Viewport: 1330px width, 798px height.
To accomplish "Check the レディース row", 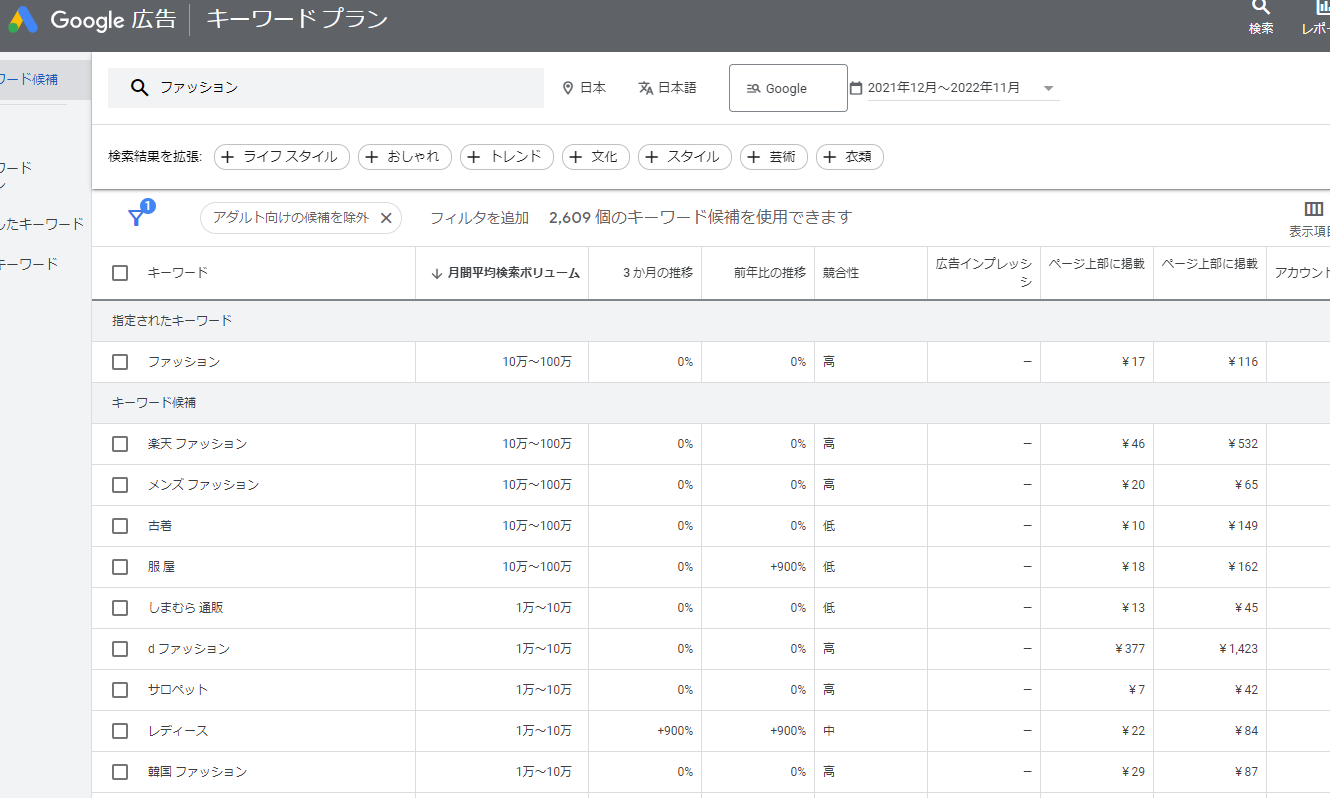I will pos(120,731).
